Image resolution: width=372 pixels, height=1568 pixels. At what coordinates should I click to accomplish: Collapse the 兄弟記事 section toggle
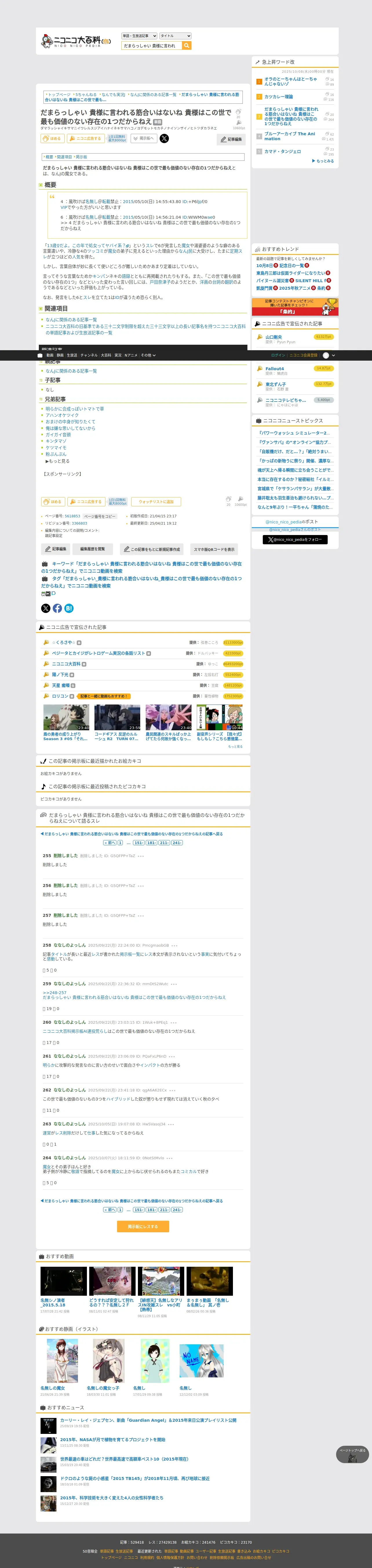coord(41,399)
